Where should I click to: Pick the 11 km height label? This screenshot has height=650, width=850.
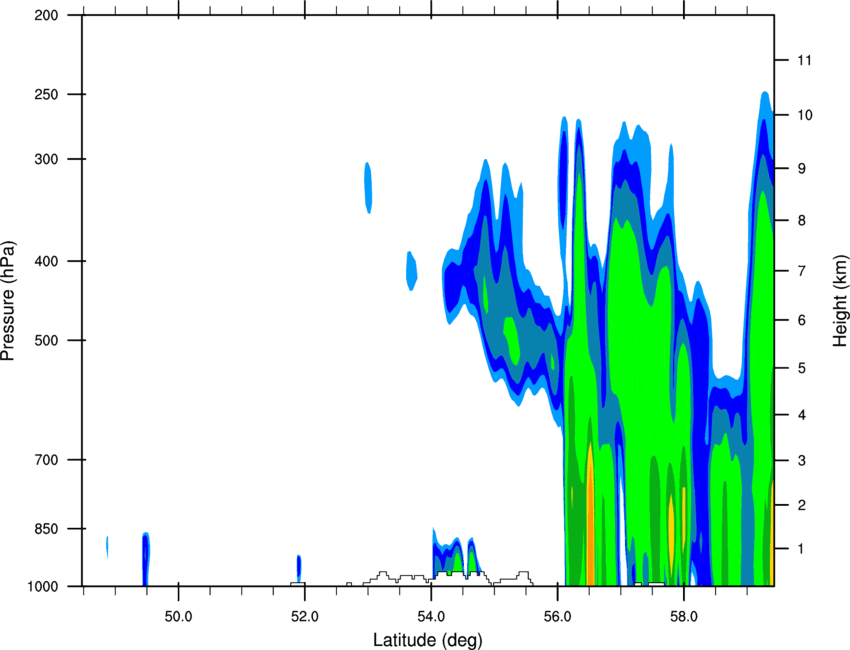click(805, 60)
